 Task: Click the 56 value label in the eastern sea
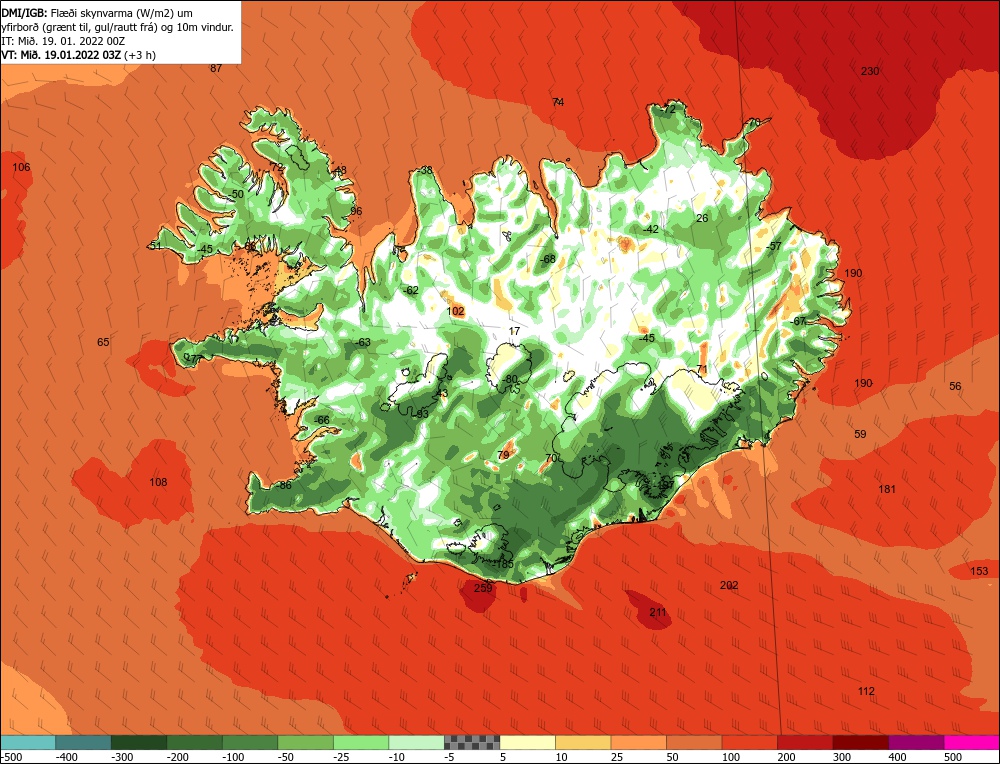click(x=955, y=386)
